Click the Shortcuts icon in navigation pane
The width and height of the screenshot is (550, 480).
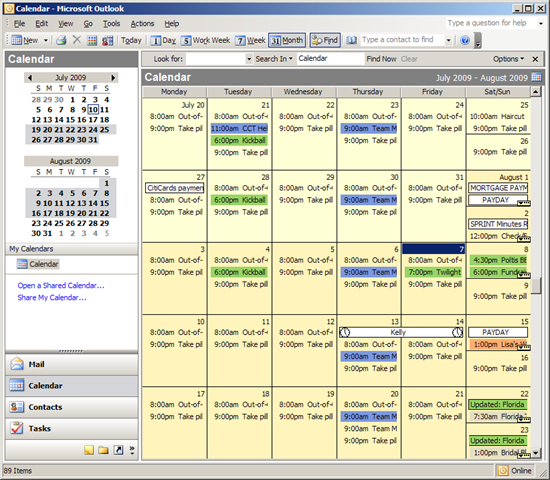[x=119, y=450]
